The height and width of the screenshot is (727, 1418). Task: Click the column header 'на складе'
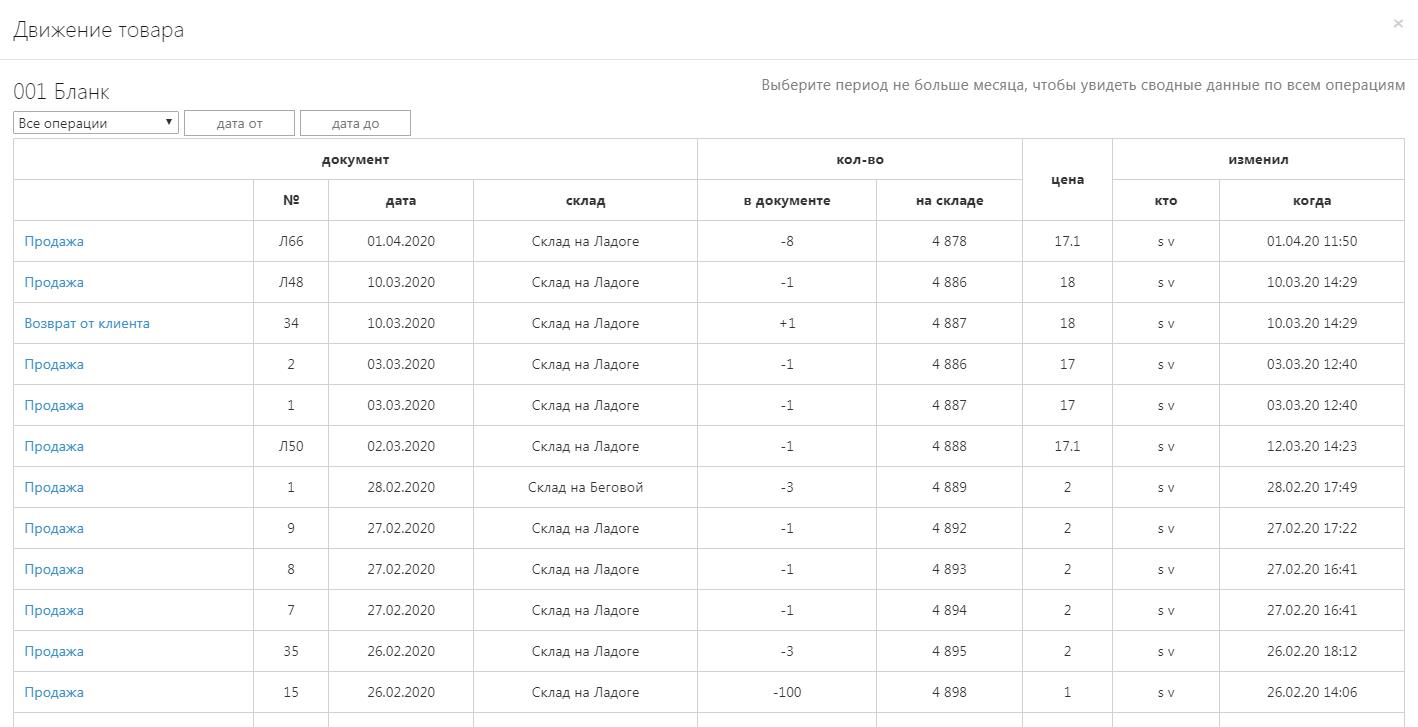click(x=949, y=200)
